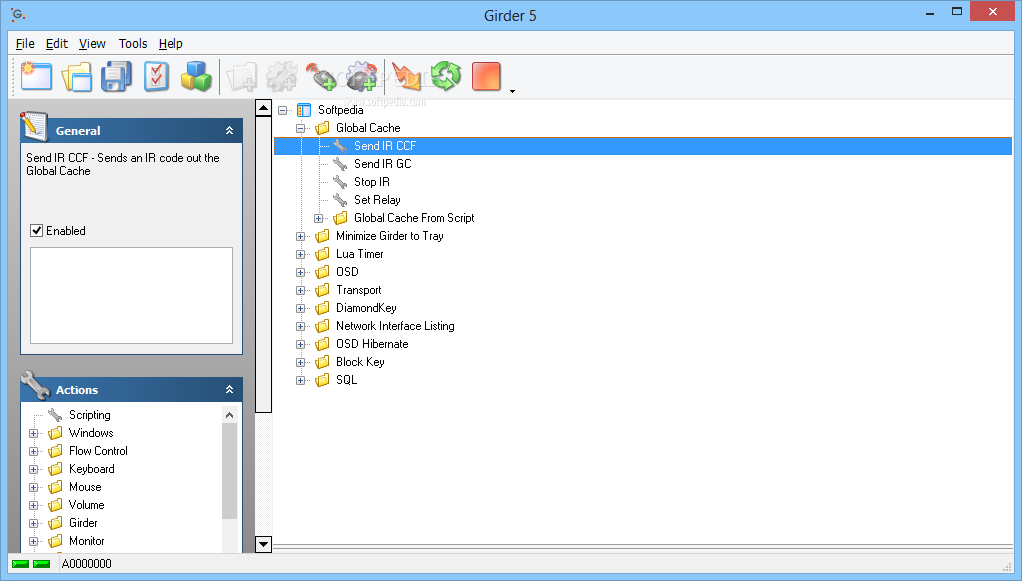Image resolution: width=1022 pixels, height=581 pixels.
Task: Click the red stop square icon
Action: pyautogui.click(x=486, y=76)
